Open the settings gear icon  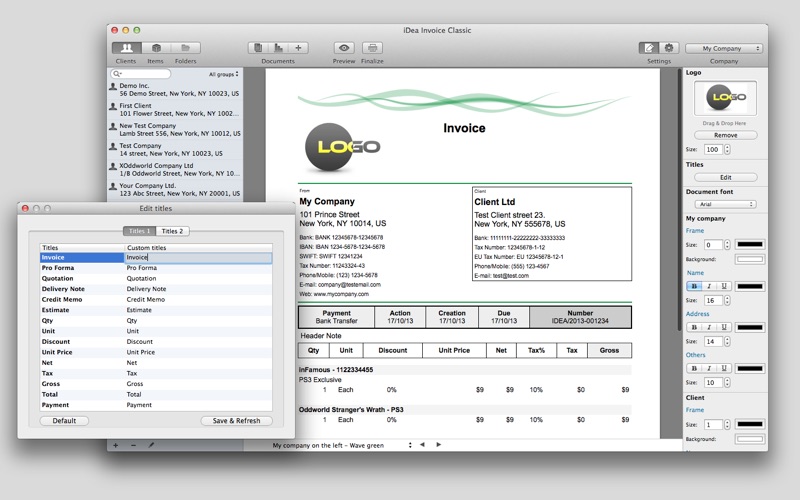point(668,48)
